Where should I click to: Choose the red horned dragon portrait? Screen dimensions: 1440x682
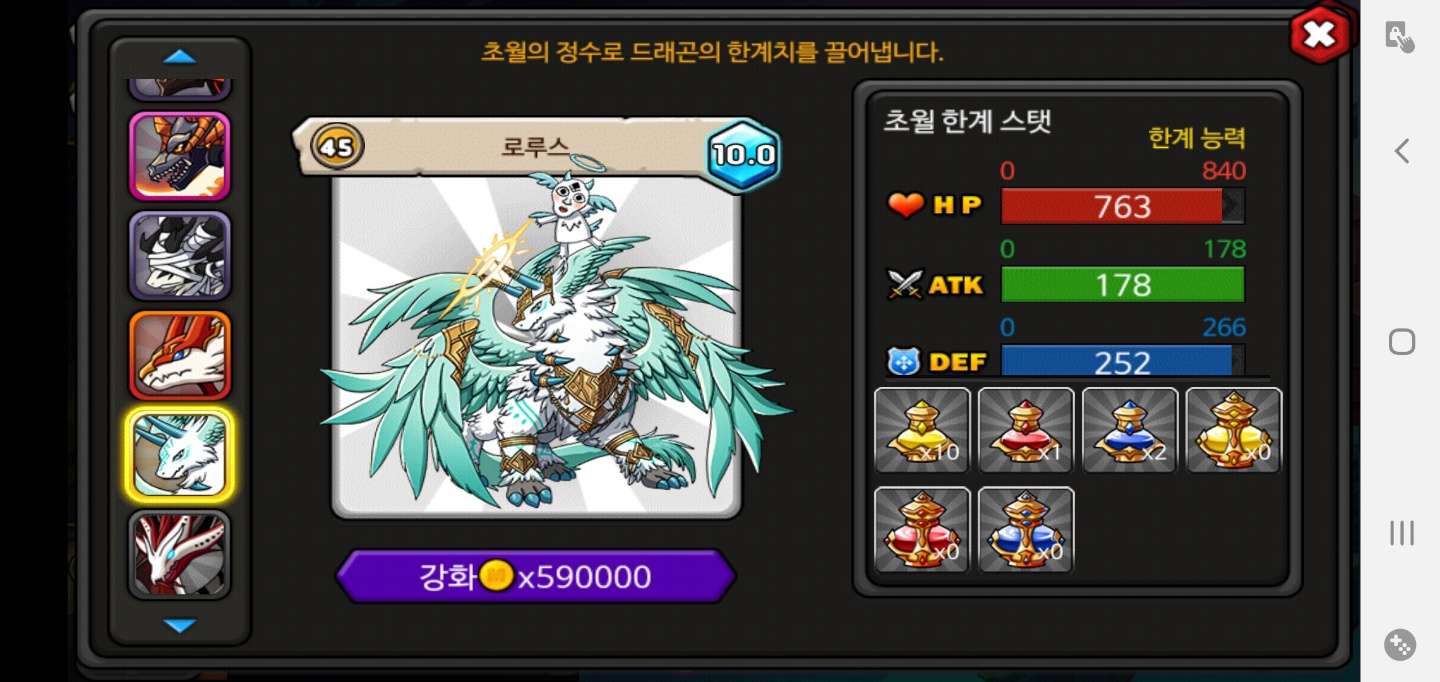(x=180, y=355)
